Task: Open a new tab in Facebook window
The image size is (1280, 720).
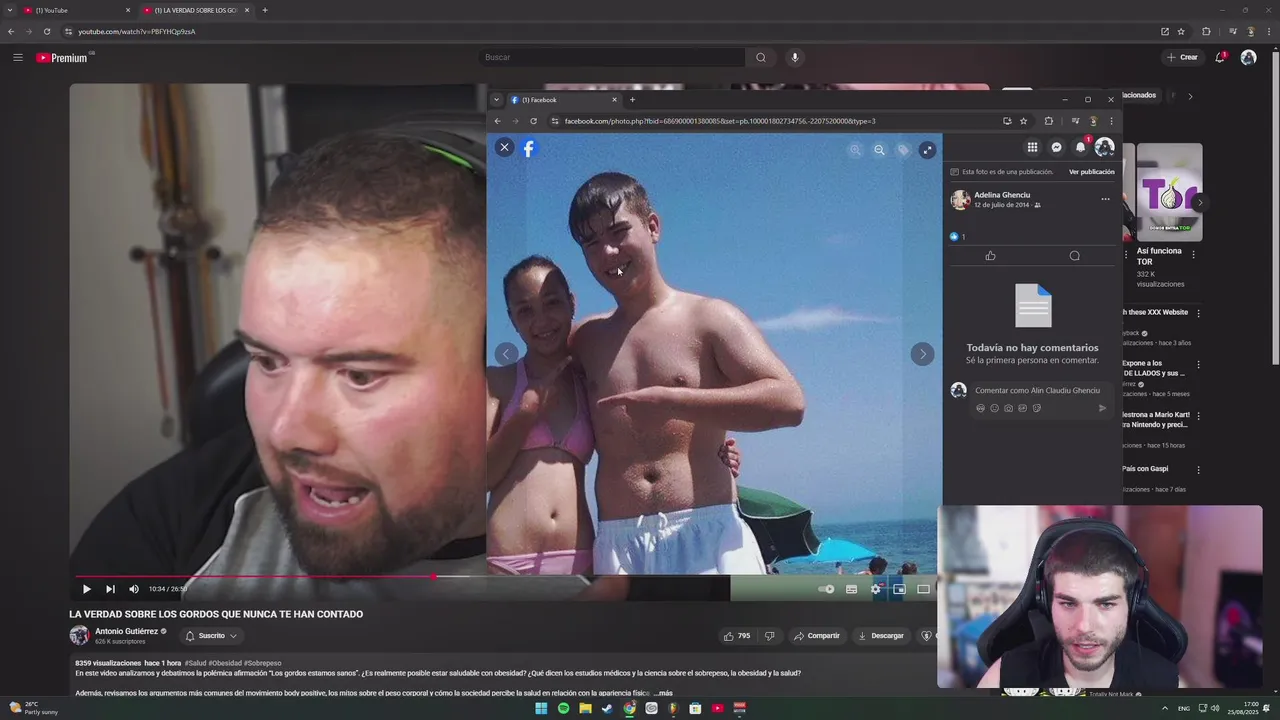Action: (632, 100)
